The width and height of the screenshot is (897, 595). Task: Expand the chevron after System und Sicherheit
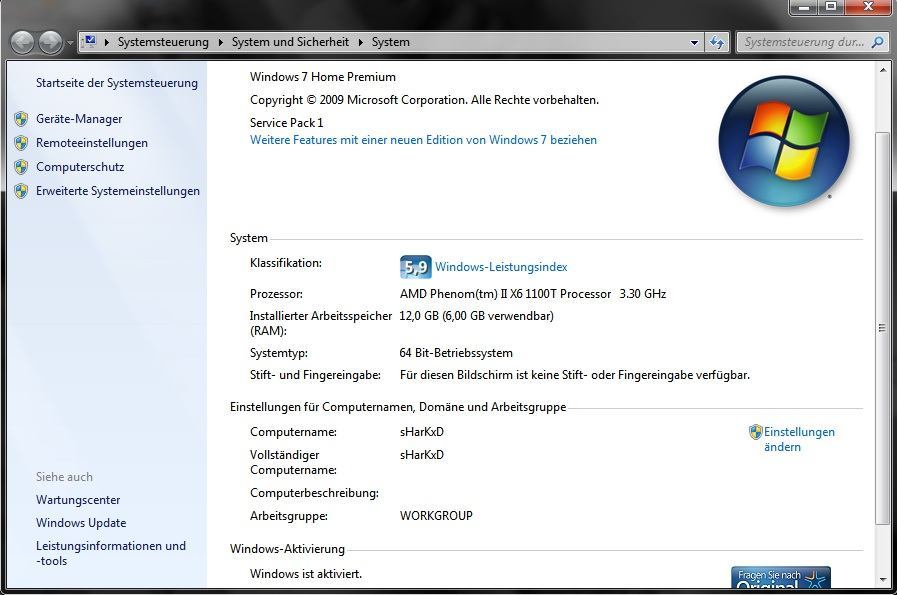click(360, 42)
